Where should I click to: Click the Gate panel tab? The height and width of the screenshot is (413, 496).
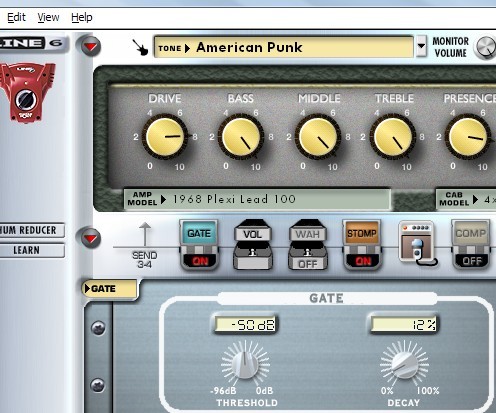pos(110,289)
